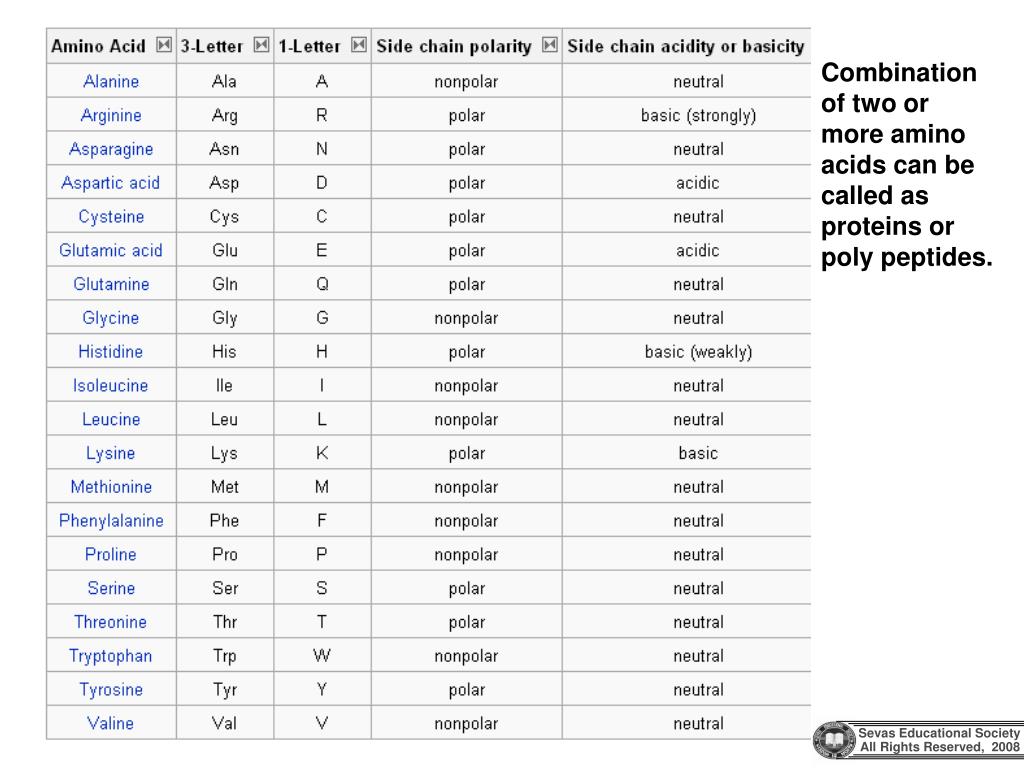Image resolution: width=1024 pixels, height=768 pixels.
Task: Click the sort icon beside 3-Letter header
Action: [x=261, y=46]
